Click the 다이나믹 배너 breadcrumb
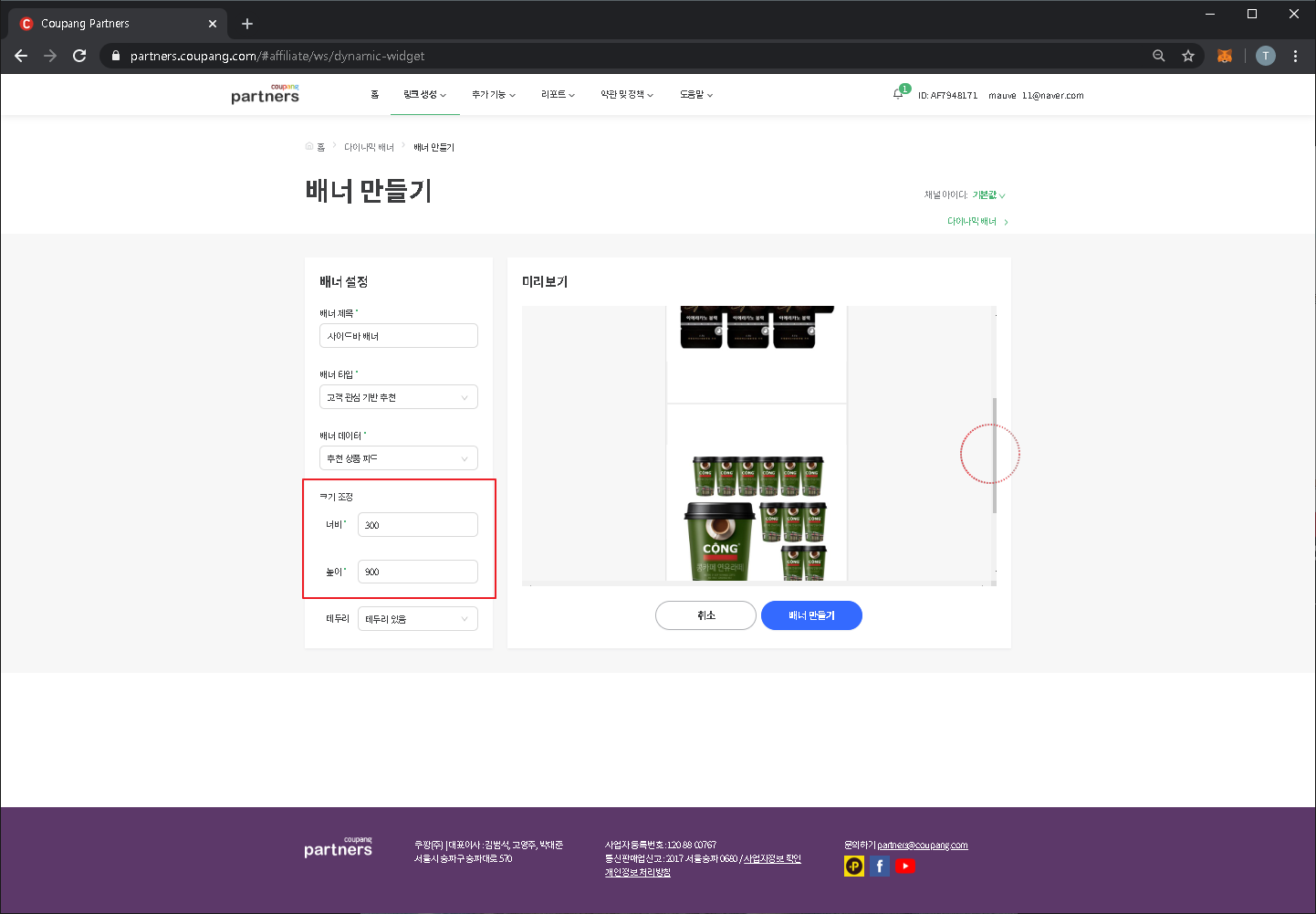Screen dimensions: 1316x914 pyautogui.click(x=369, y=147)
